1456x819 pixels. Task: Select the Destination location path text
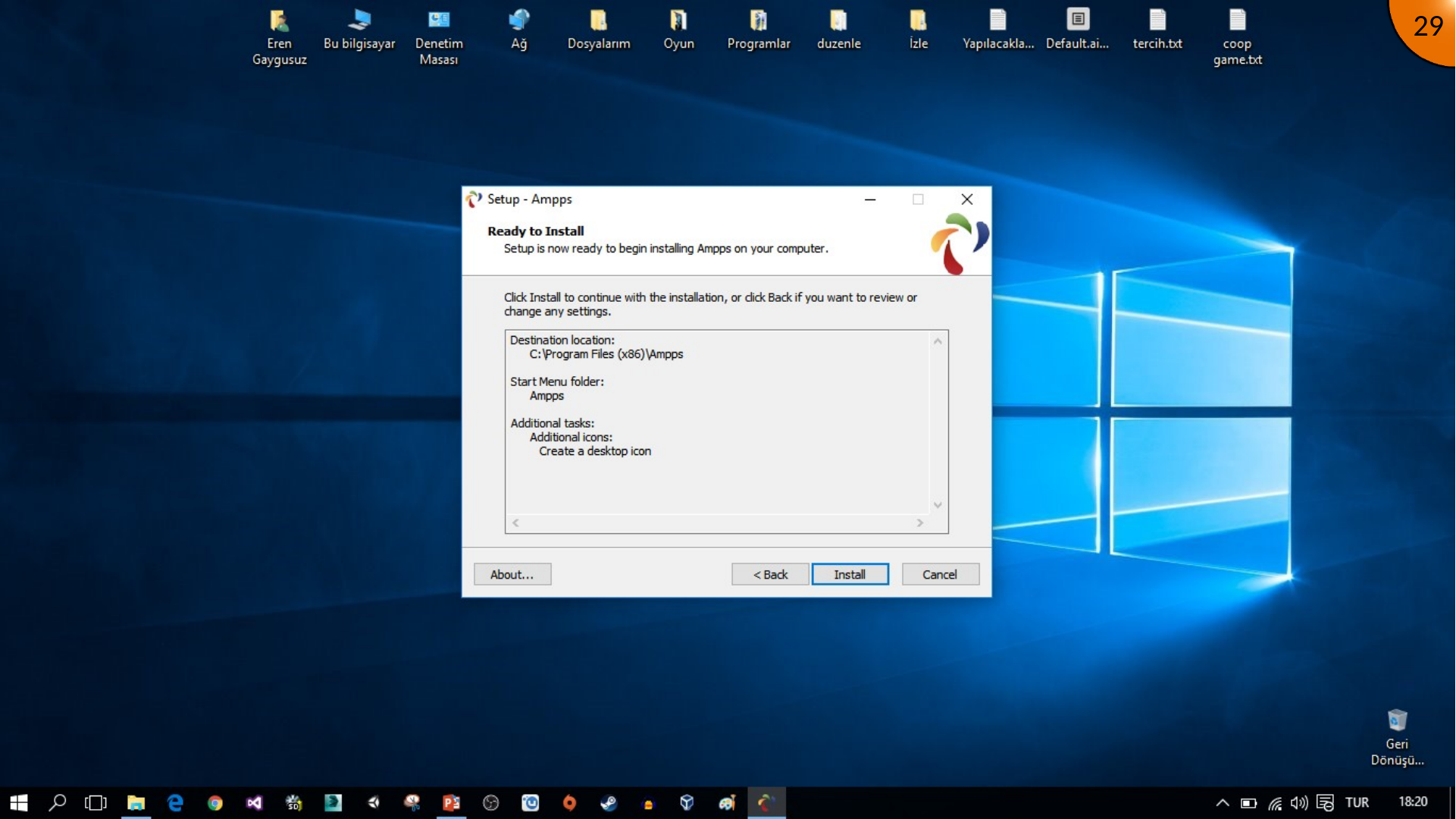(606, 354)
